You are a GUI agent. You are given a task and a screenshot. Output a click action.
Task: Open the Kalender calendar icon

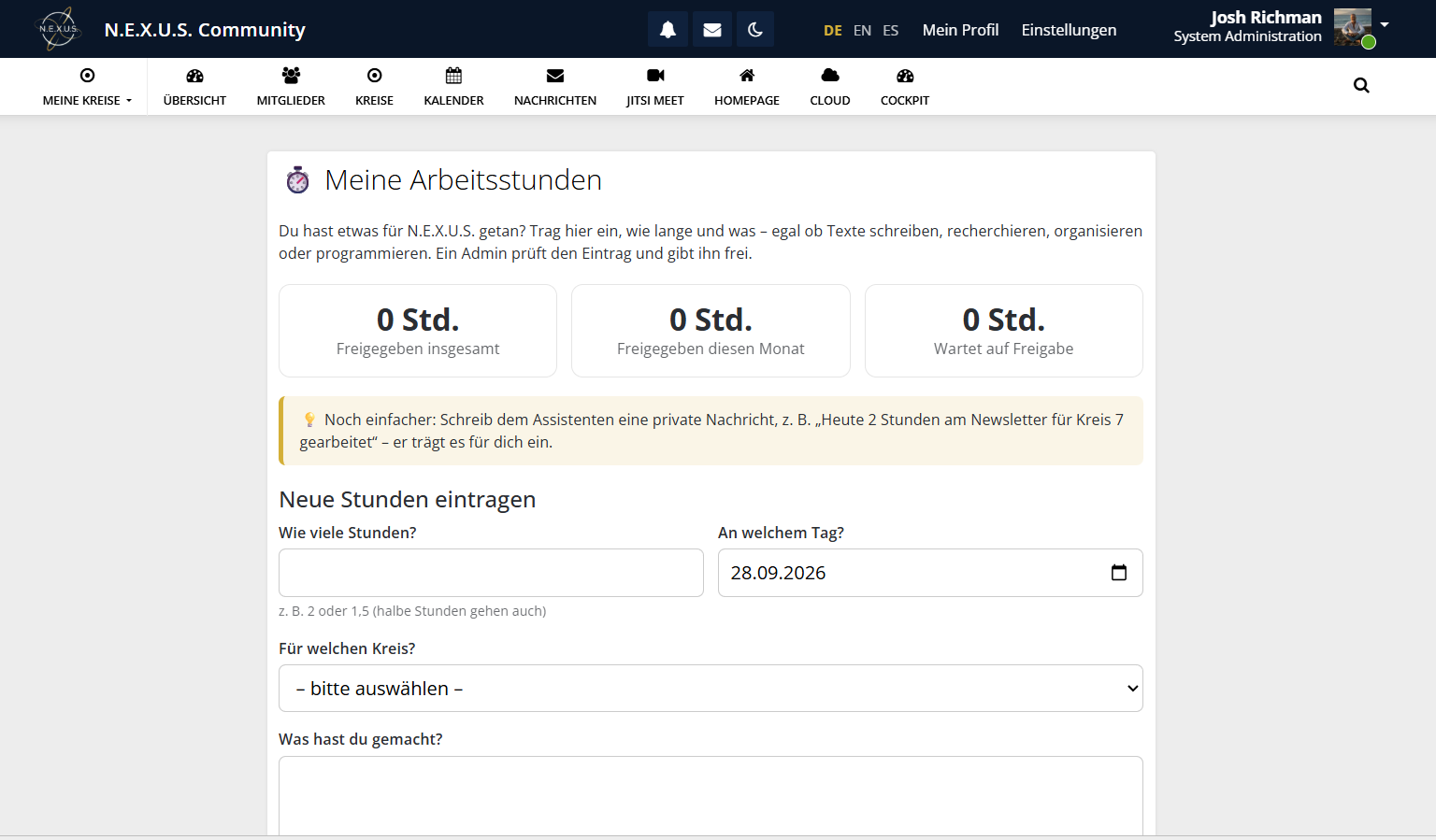pos(453,76)
